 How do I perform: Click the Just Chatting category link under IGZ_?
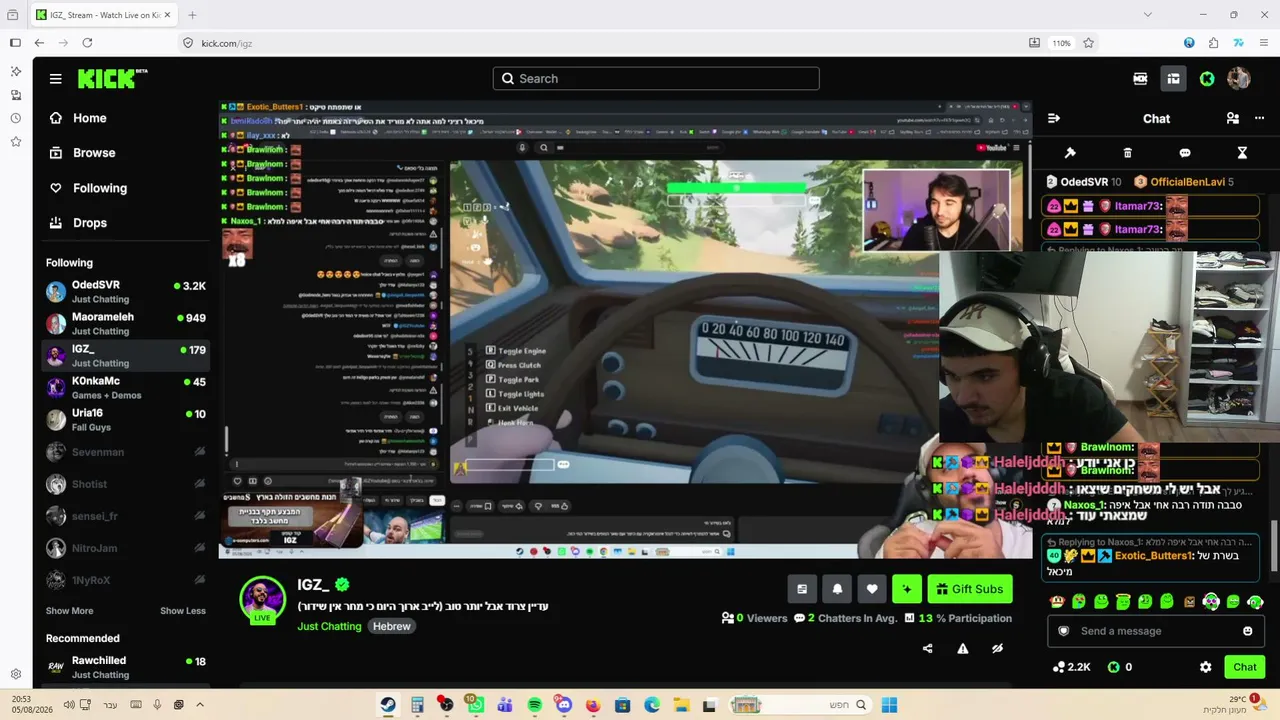pyautogui.click(x=329, y=626)
